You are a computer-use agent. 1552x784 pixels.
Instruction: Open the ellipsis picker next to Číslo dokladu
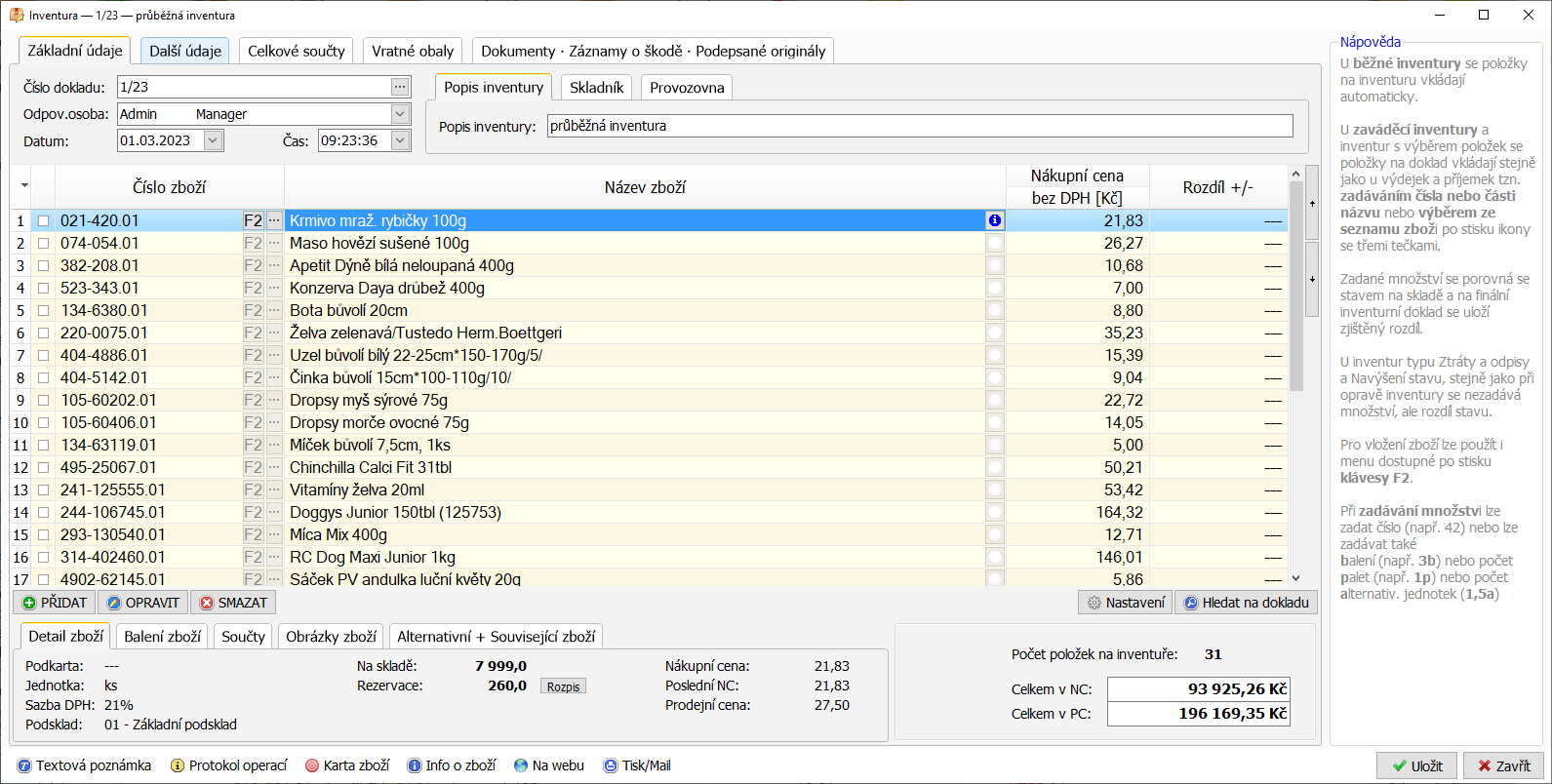coord(400,87)
